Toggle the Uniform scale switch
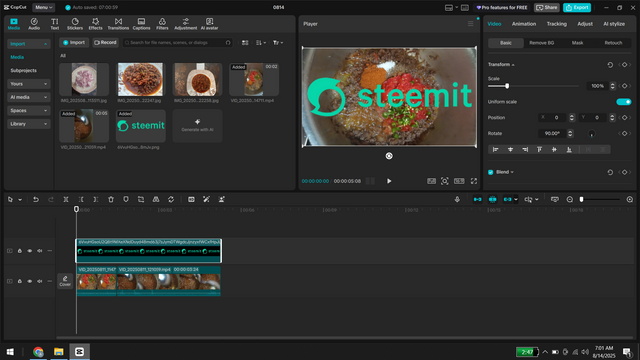The height and width of the screenshot is (360, 640). coord(623,102)
